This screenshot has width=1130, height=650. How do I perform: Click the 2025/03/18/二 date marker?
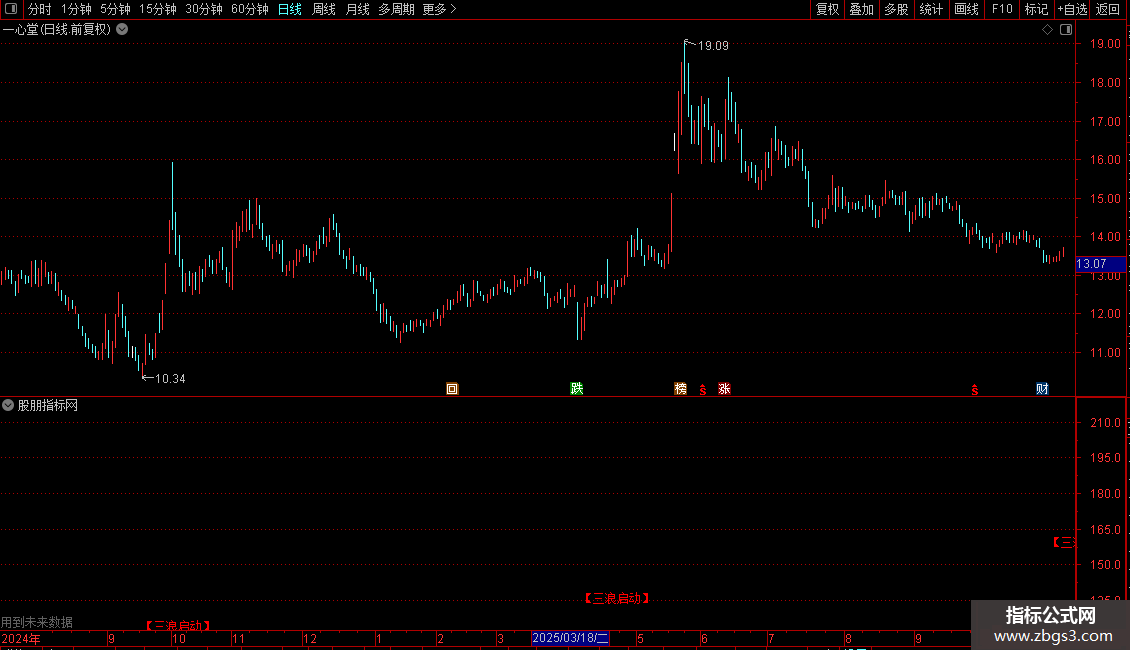coord(570,638)
